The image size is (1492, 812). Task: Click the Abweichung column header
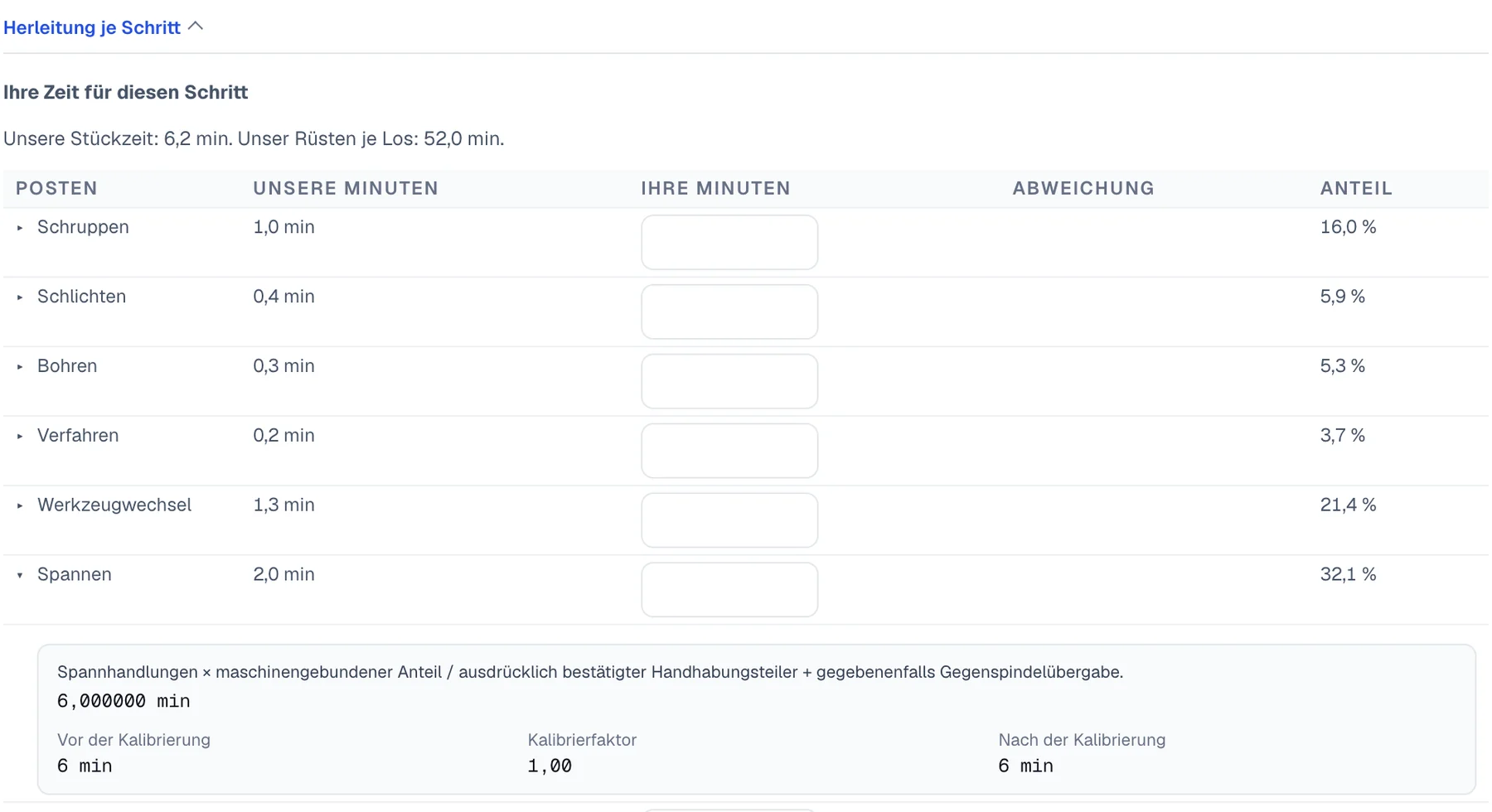pyautogui.click(x=1083, y=188)
